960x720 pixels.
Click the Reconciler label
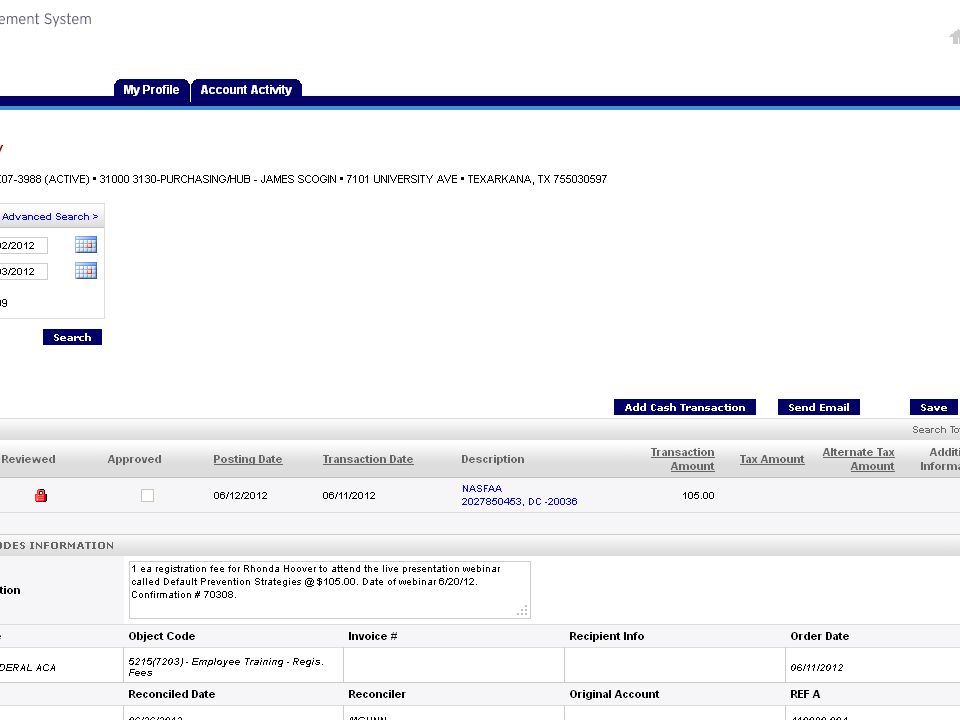(377, 694)
